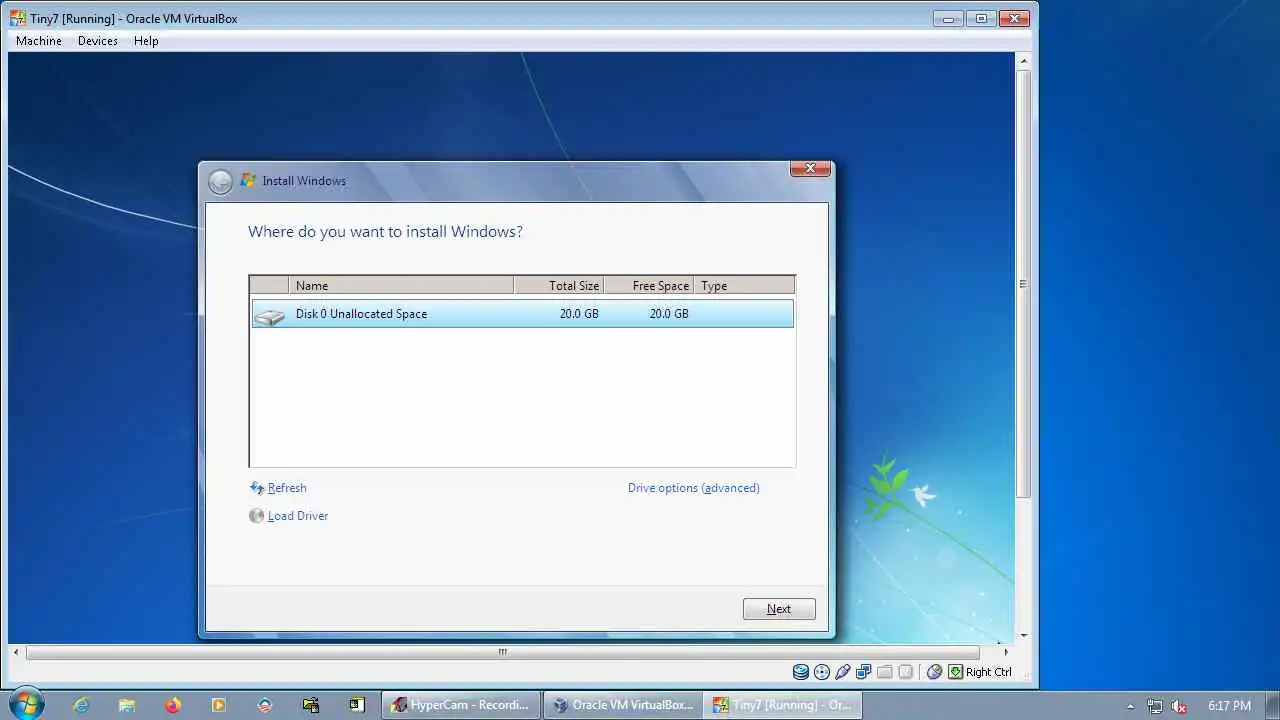Click the 20.0 GB total size value
This screenshot has height=720, width=1280.
point(579,314)
